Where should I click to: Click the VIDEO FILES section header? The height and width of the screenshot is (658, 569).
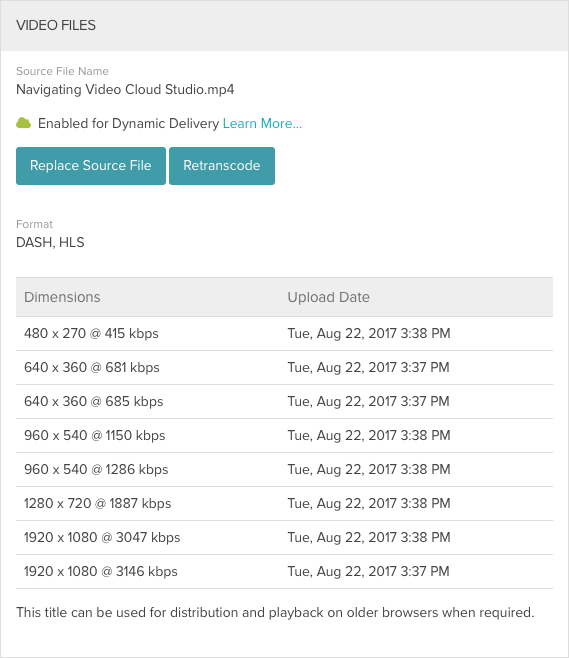click(56, 25)
